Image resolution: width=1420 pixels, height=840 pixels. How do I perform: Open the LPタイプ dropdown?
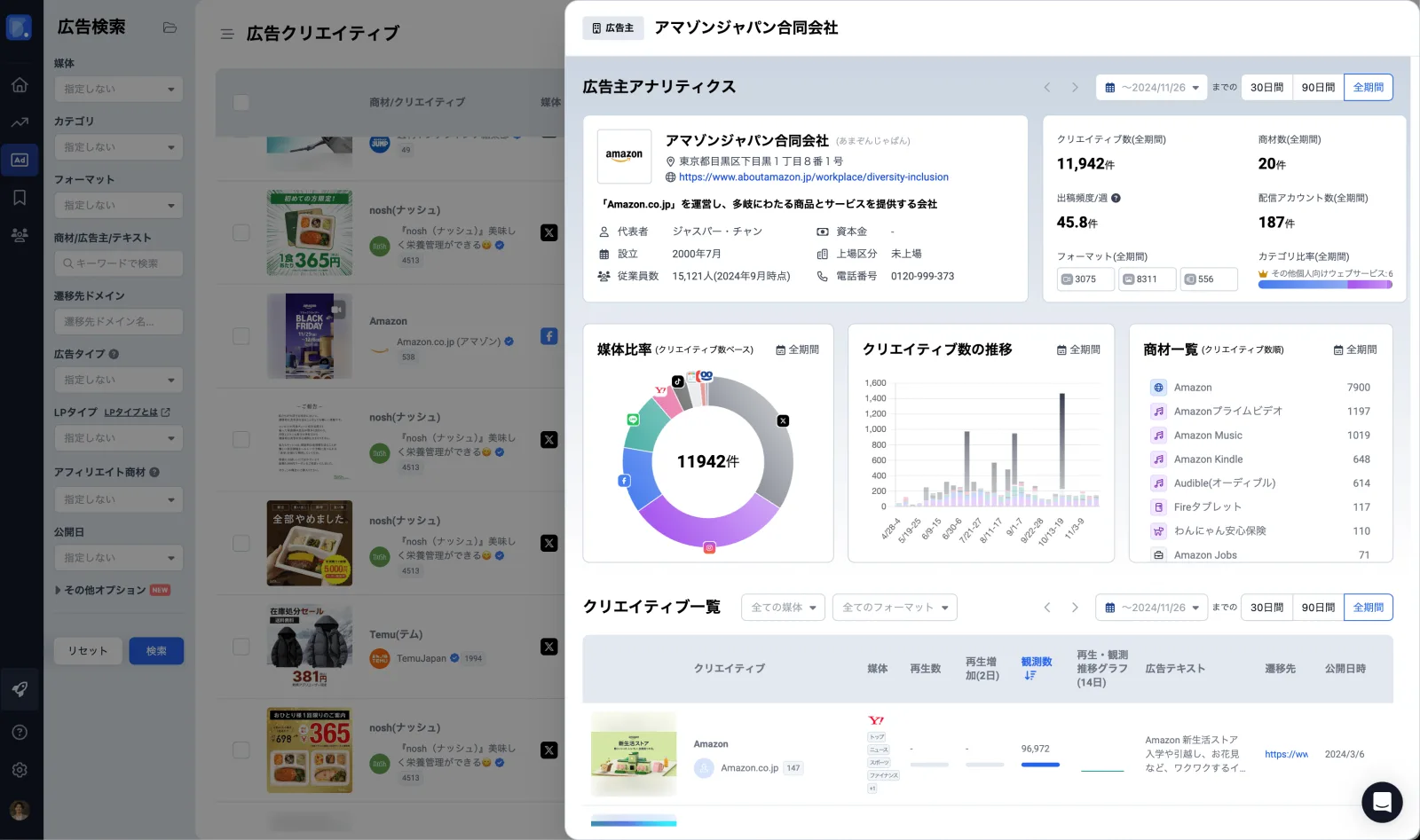pos(118,438)
